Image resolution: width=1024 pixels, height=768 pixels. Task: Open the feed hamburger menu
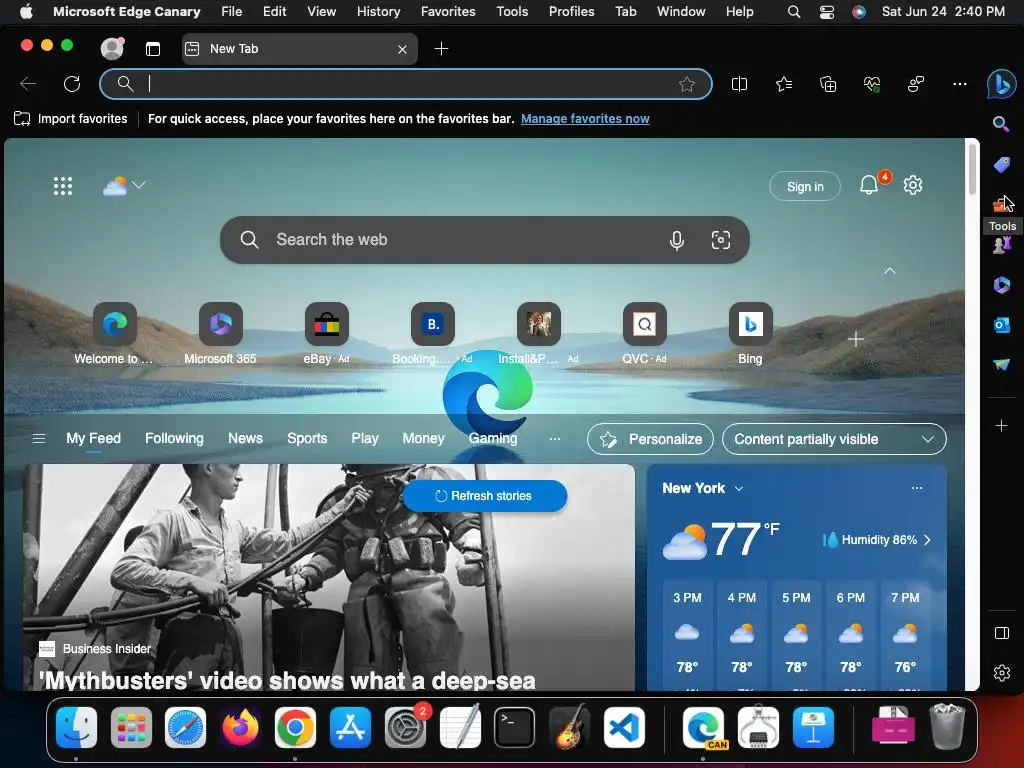pyautogui.click(x=39, y=439)
